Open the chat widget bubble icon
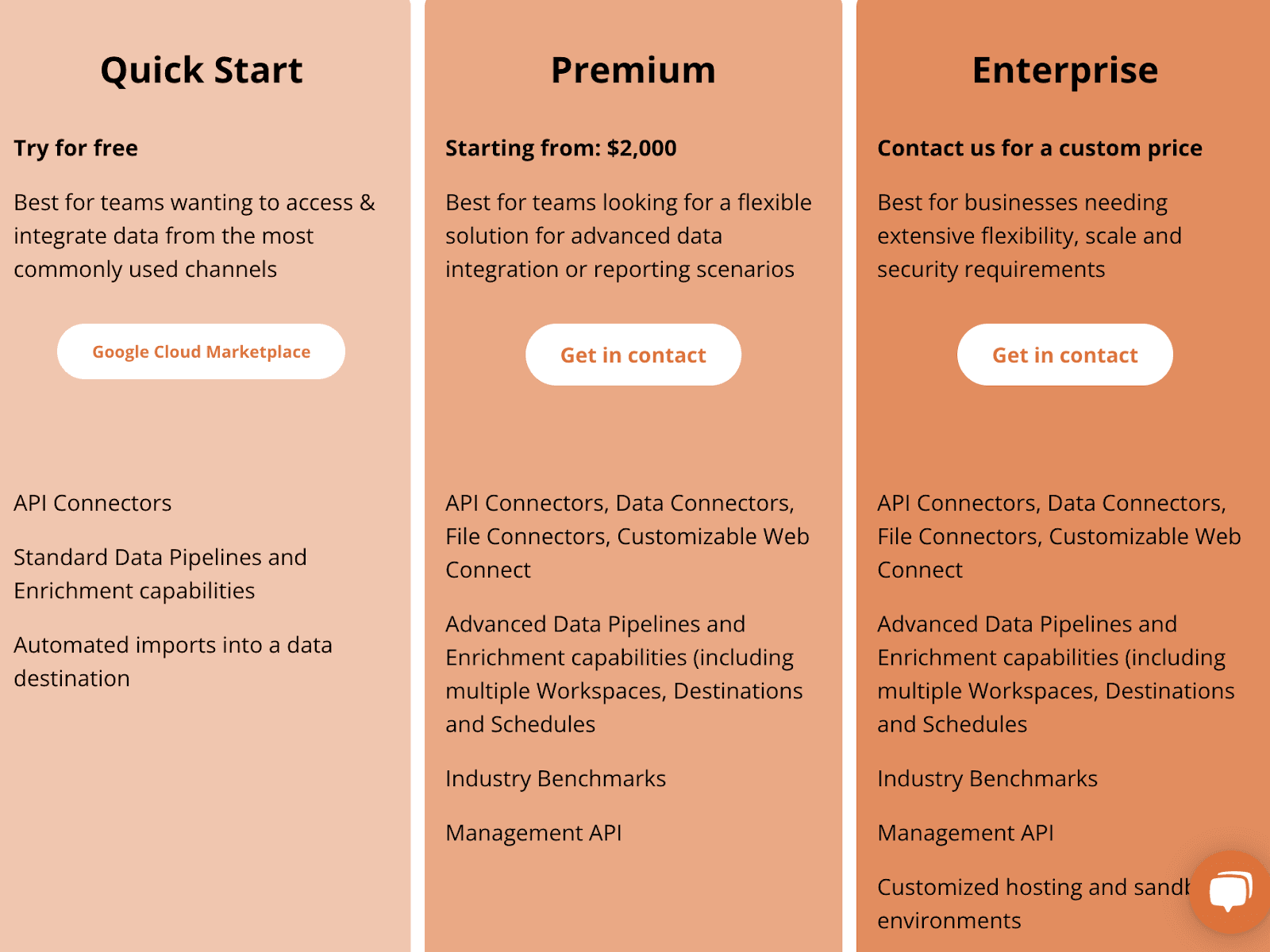This screenshot has width=1270, height=952. pyautogui.click(x=1230, y=892)
